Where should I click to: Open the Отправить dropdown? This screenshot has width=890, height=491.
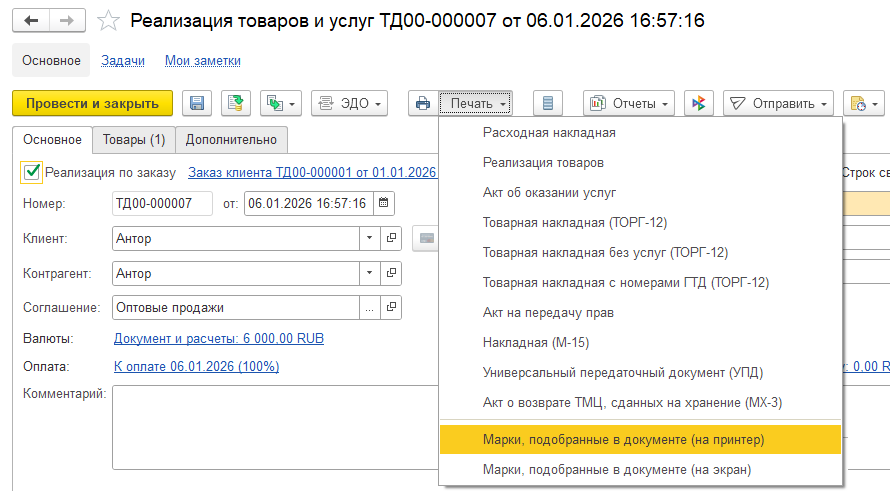click(x=778, y=103)
